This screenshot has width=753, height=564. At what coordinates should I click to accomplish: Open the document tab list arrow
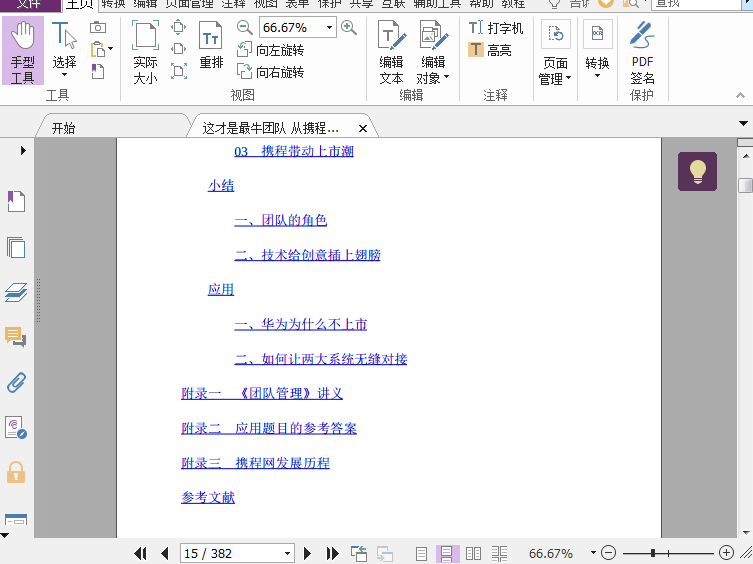[743, 123]
